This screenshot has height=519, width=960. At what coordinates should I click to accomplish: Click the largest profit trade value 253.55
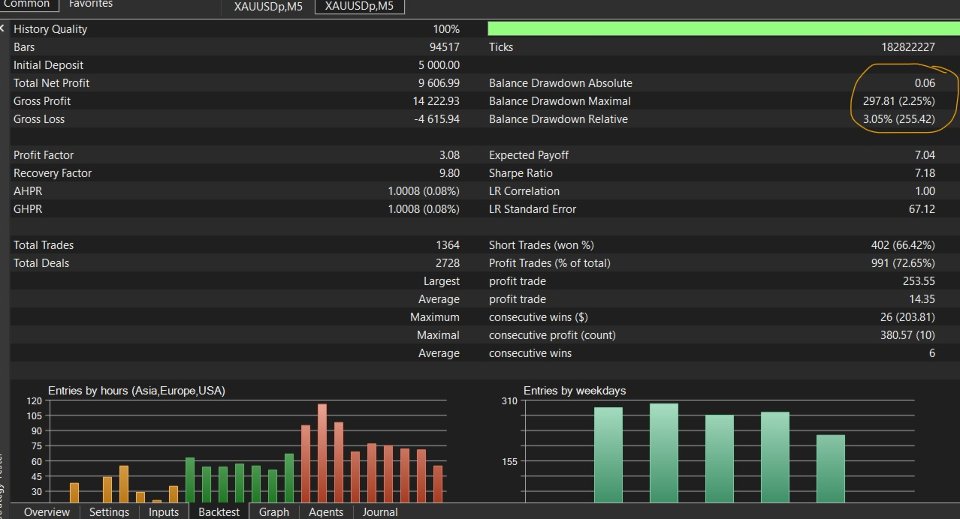click(919, 282)
